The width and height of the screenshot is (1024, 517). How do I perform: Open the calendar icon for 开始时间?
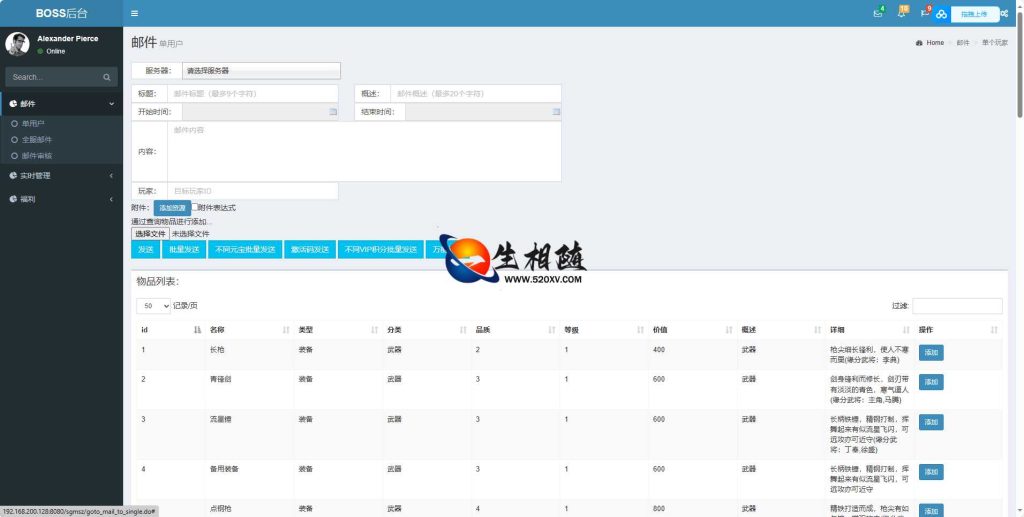[x=333, y=112]
